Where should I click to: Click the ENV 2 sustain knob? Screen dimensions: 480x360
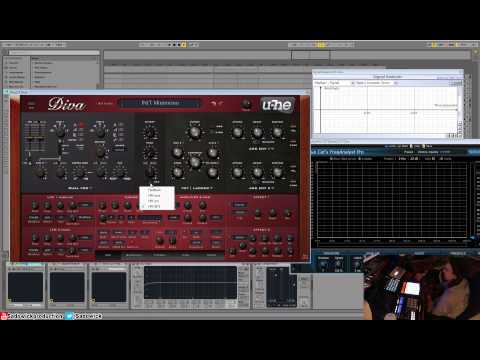[277, 172]
